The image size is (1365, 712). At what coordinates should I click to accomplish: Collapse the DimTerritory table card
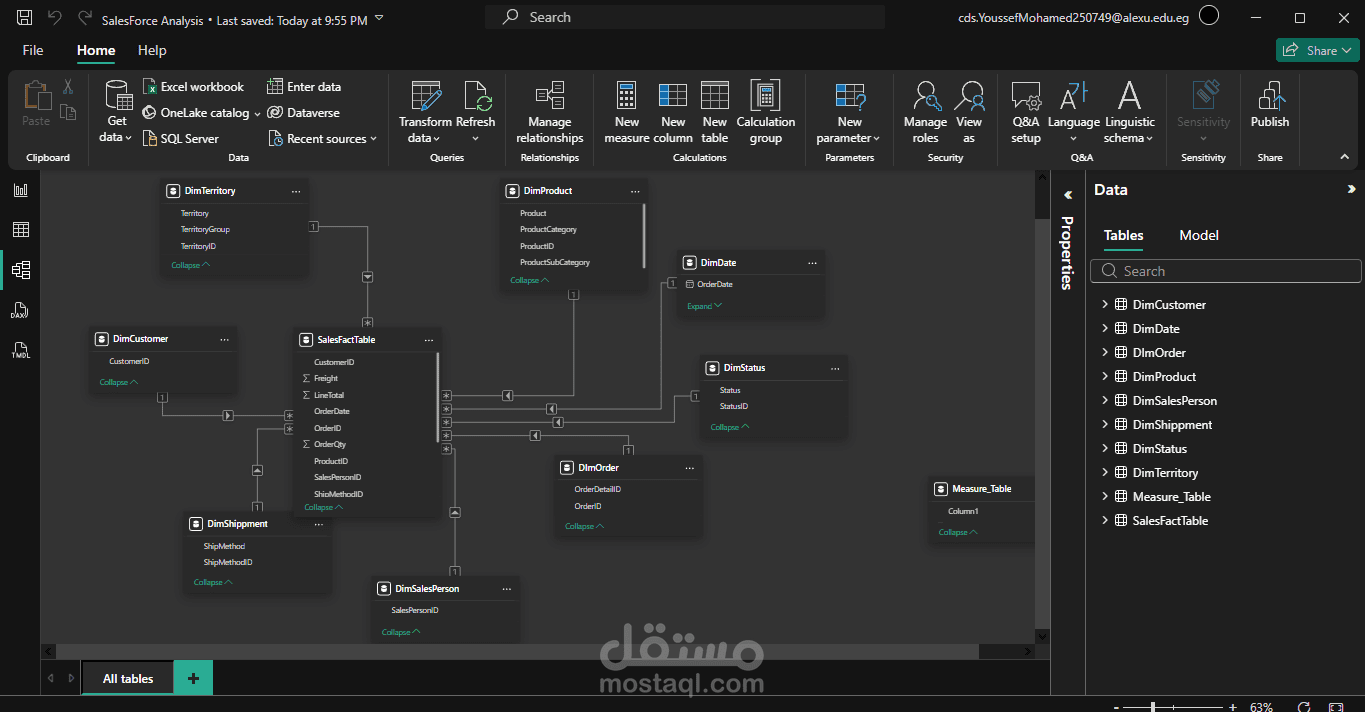tap(190, 265)
